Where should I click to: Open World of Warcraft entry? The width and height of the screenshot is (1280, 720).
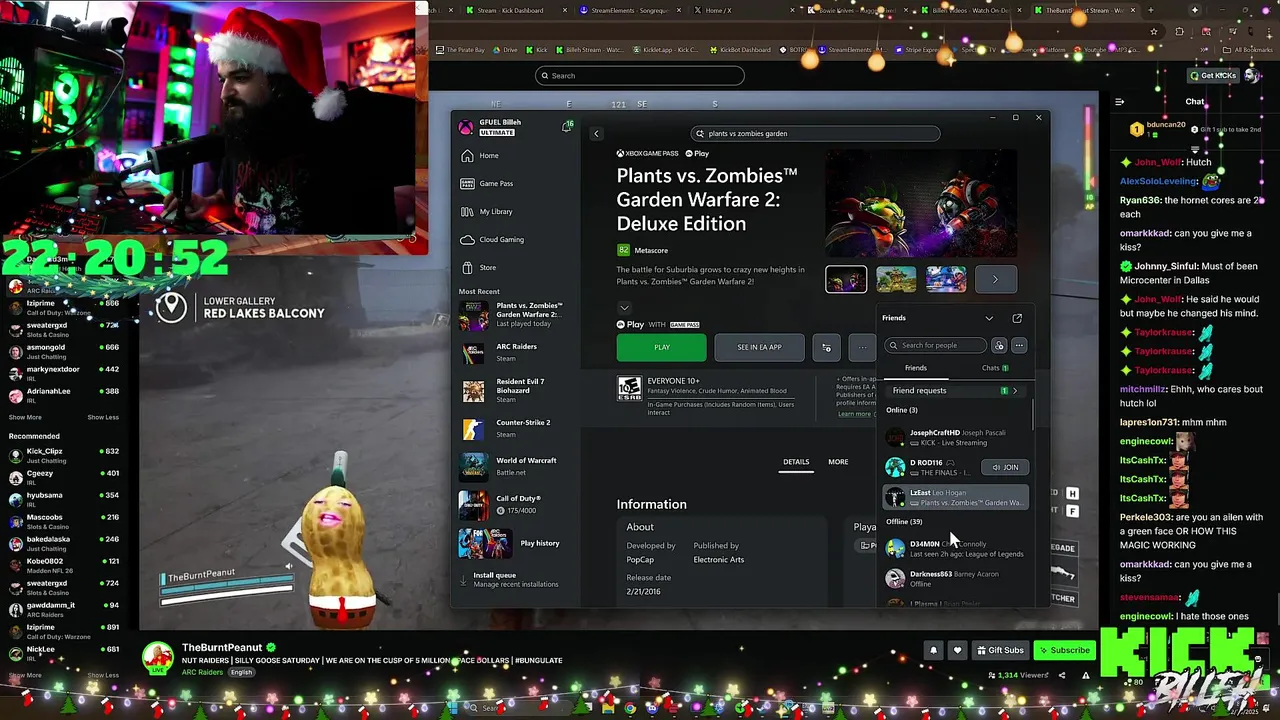(x=515, y=466)
